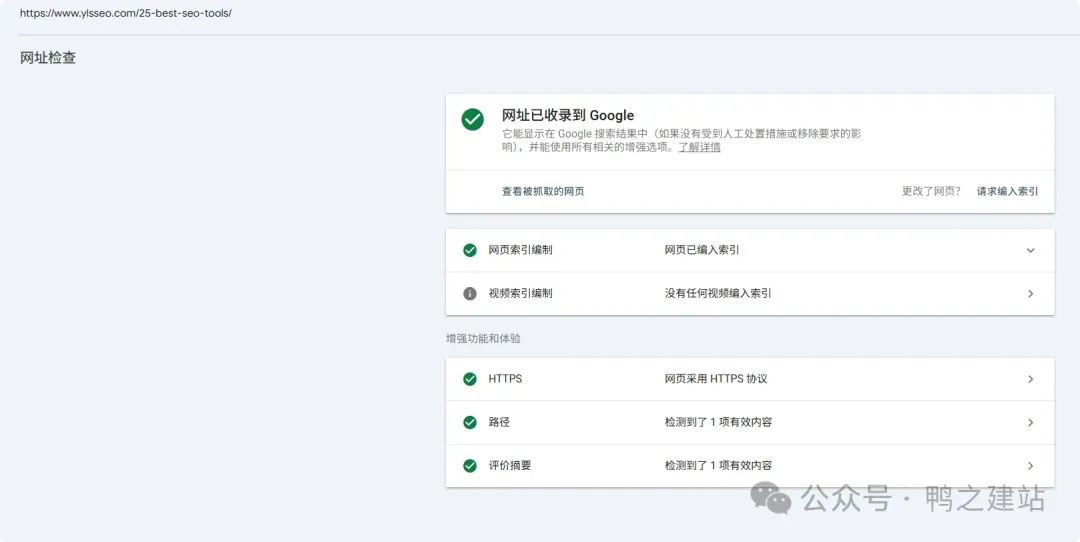Click green check icon next to 网页索引编制

coord(470,250)
